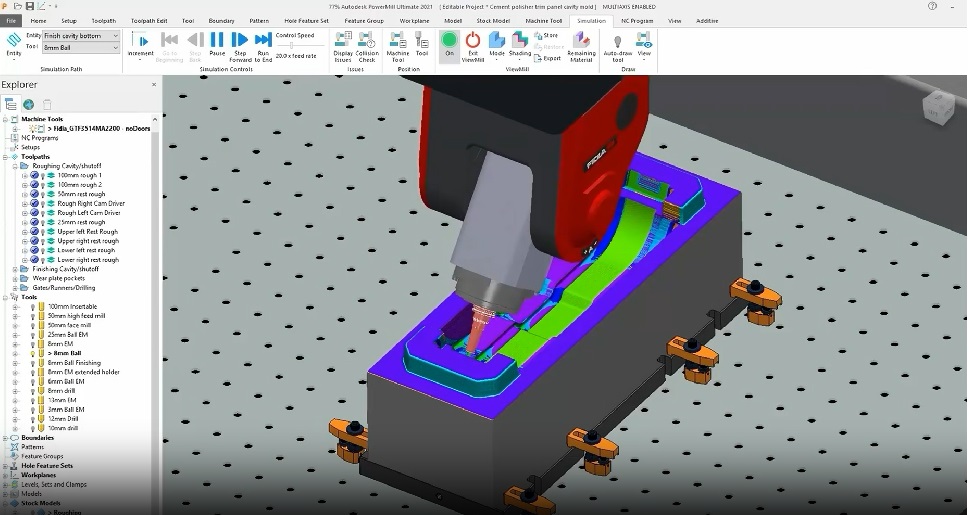Click the Step Forward simulation icon
Screen dimensions: 969x515
(240, 45)
